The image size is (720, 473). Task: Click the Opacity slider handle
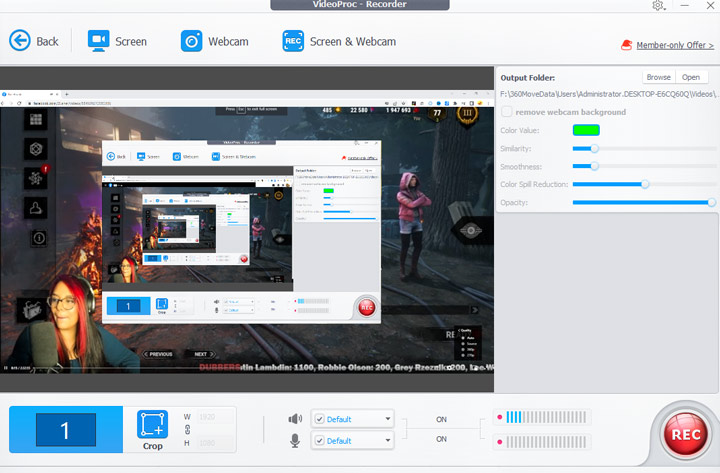[711, 202]
